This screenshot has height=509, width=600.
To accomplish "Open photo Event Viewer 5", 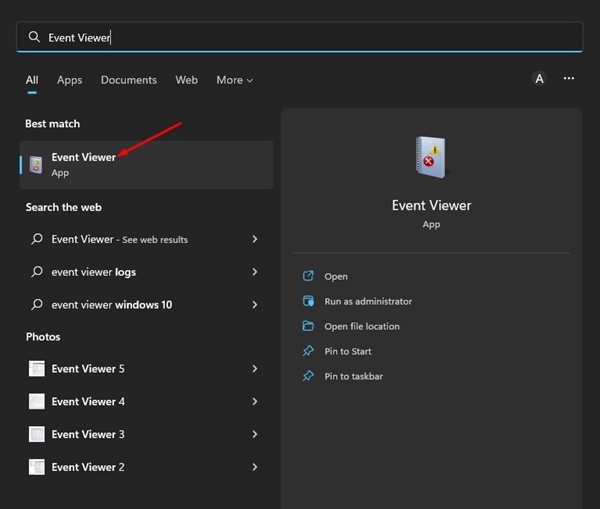I will click(x=147, y=369).
